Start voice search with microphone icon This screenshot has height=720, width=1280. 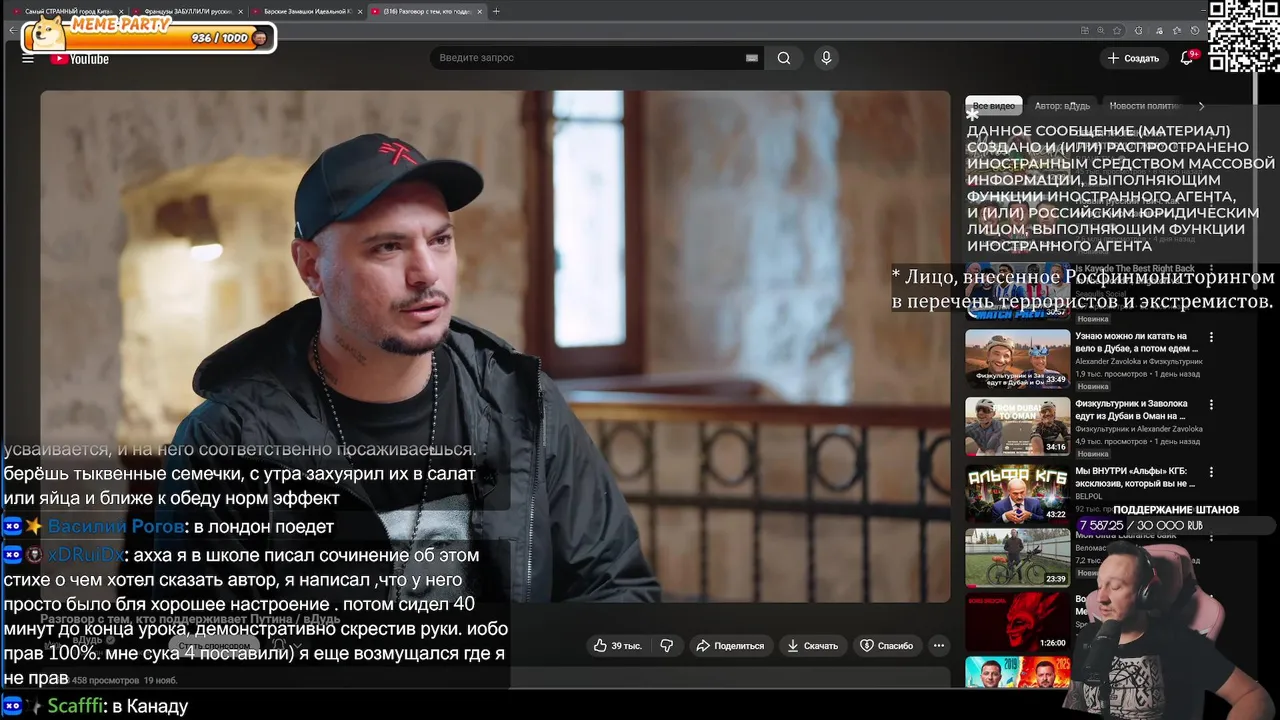[826, 58]
